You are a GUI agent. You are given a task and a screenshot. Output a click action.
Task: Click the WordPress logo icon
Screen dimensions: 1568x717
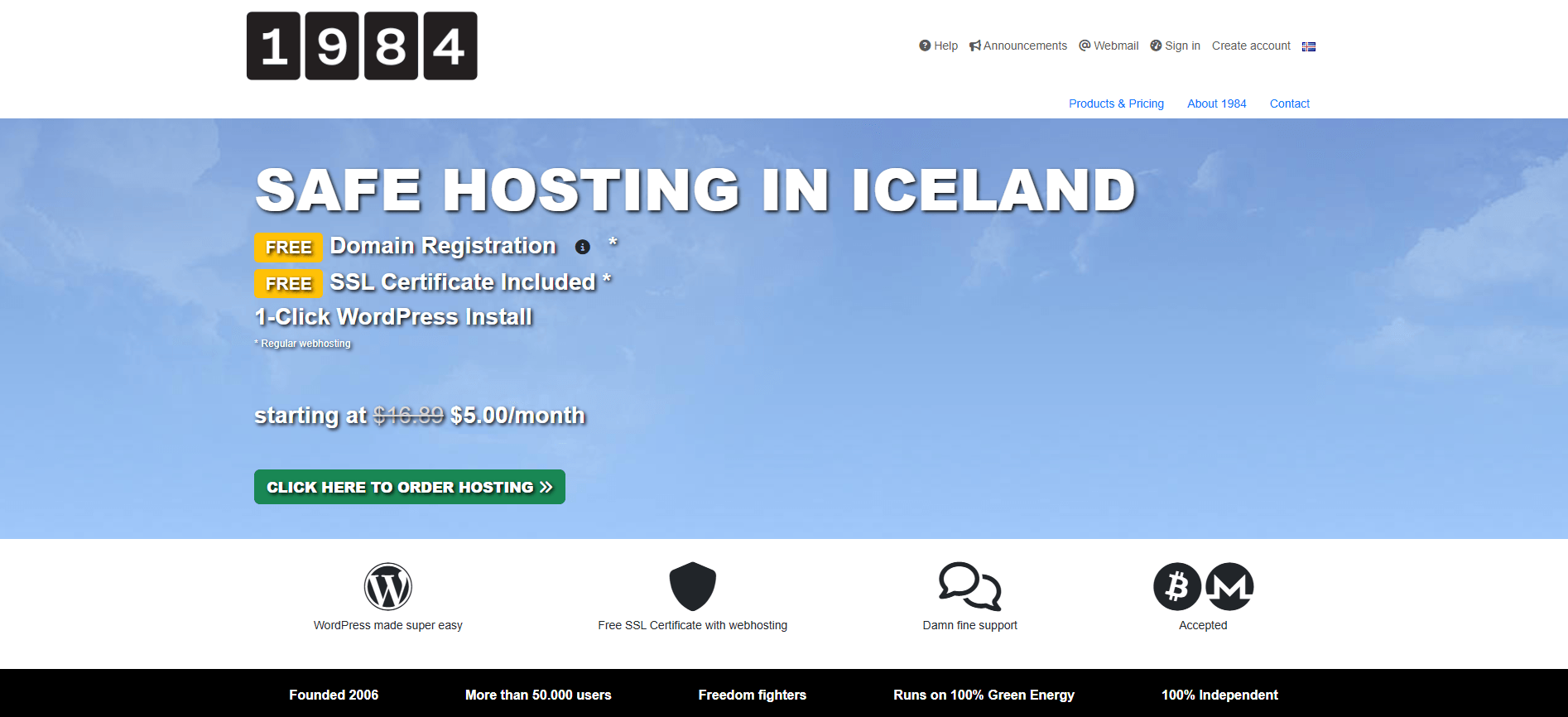(387, 586)
